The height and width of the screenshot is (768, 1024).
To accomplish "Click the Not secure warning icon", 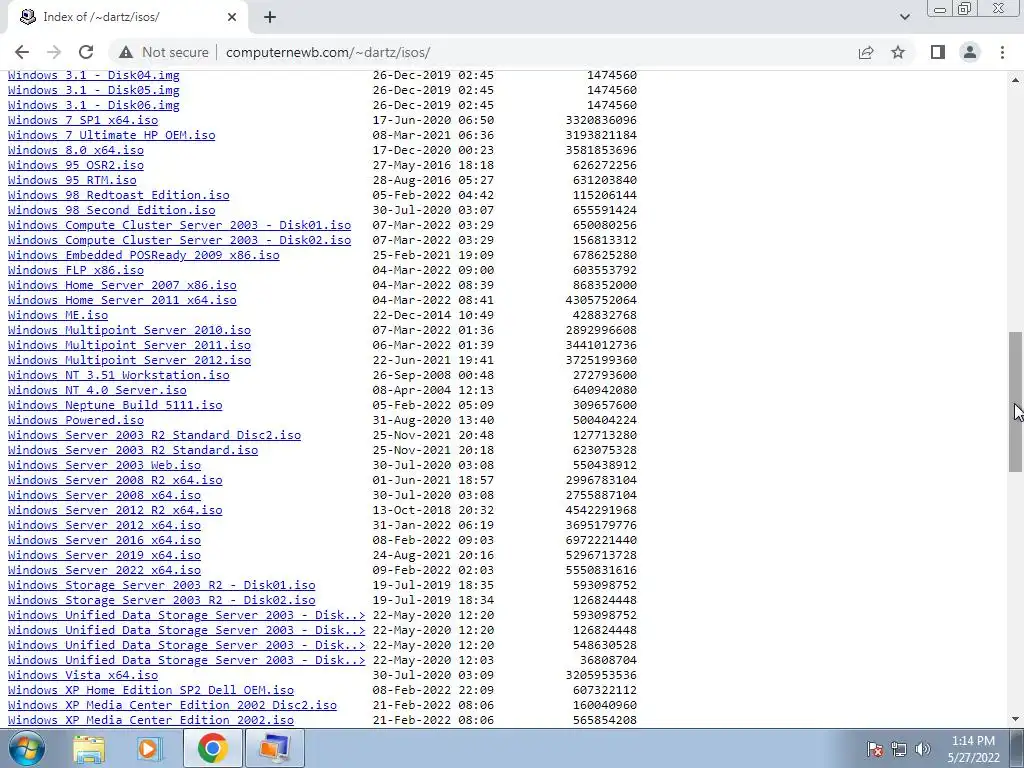I will [x=126, y=52].
